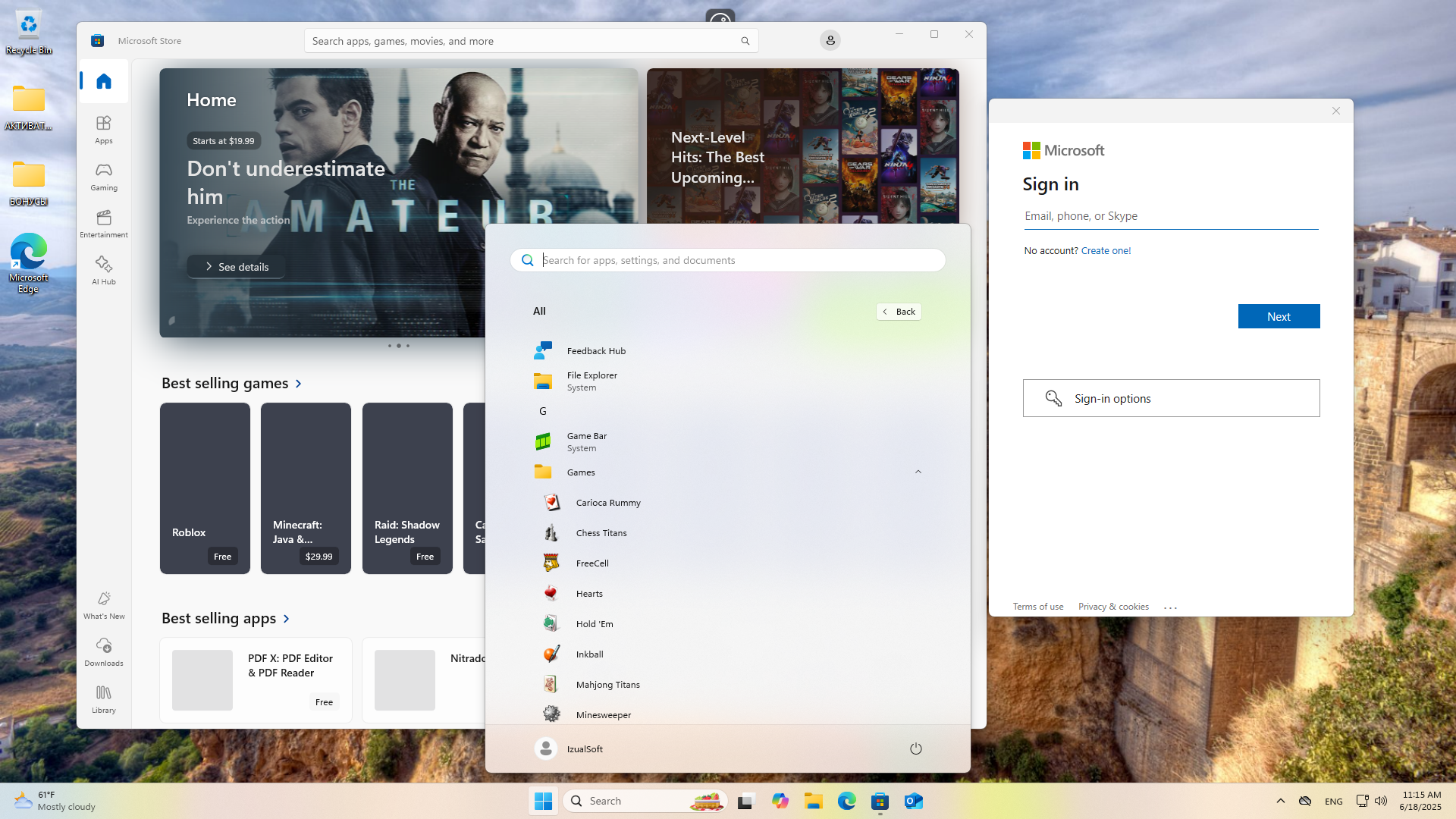Click Back button in Start all apps
The image size is (1456, 819).
[899, 312]
